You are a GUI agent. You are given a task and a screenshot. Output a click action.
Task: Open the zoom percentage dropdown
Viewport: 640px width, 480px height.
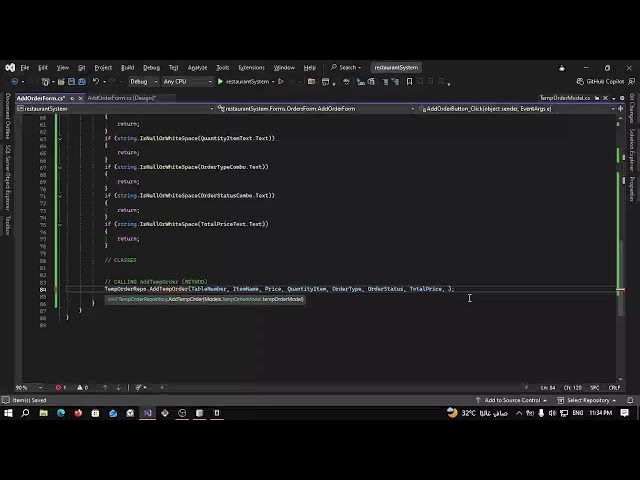click(x=29, y=387)
